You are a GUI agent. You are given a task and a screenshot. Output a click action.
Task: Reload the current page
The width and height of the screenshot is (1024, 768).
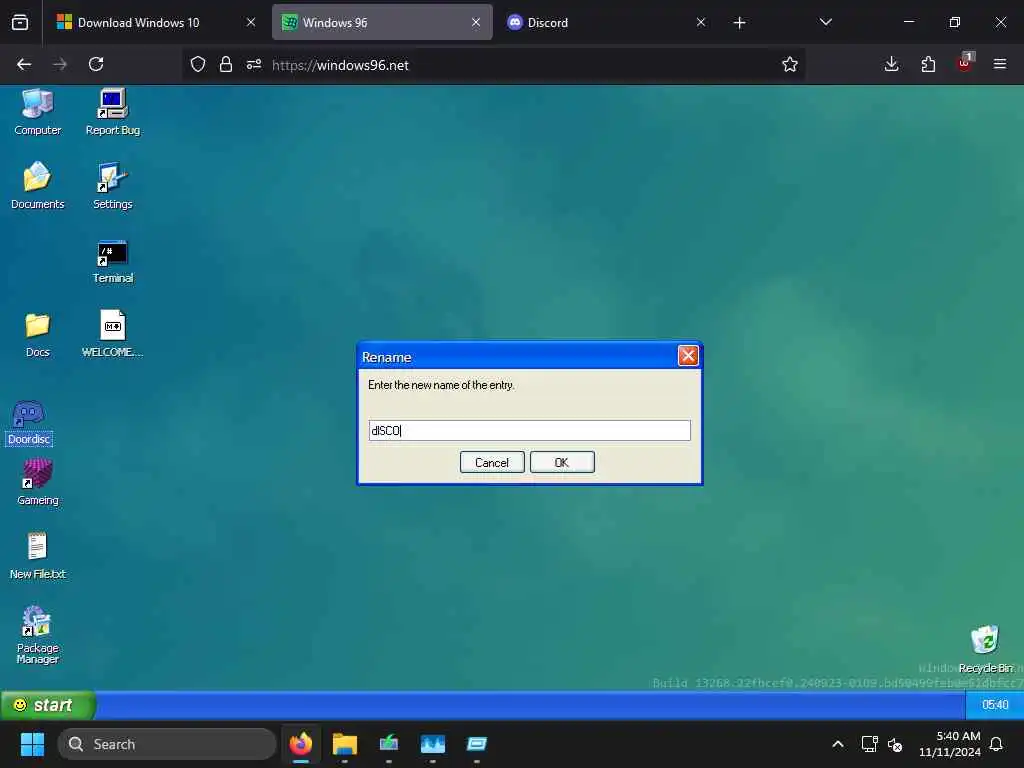tap(96, 64)
